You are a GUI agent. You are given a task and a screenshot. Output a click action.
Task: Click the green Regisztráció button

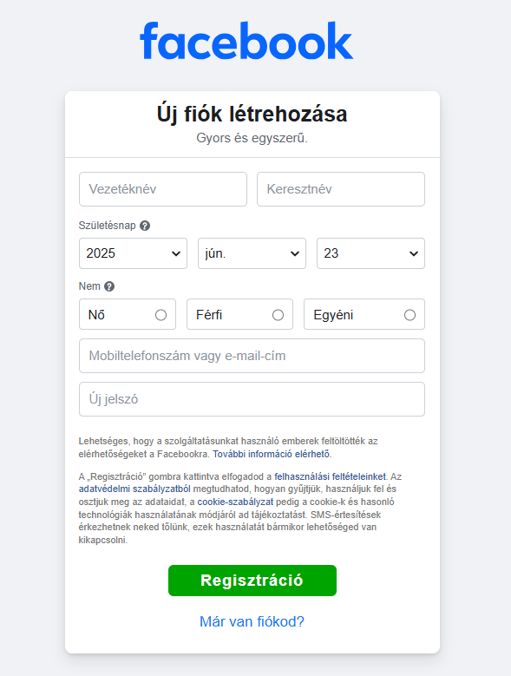252,581
